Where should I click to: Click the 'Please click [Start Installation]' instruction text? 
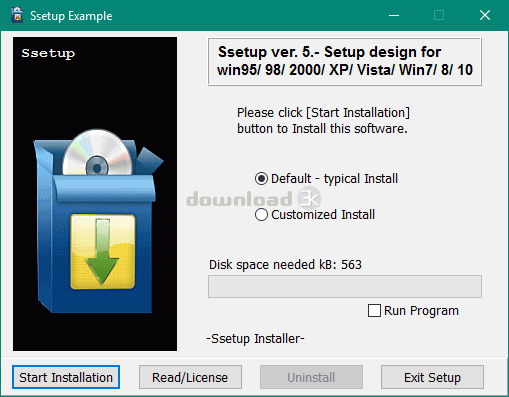(323, 120)
